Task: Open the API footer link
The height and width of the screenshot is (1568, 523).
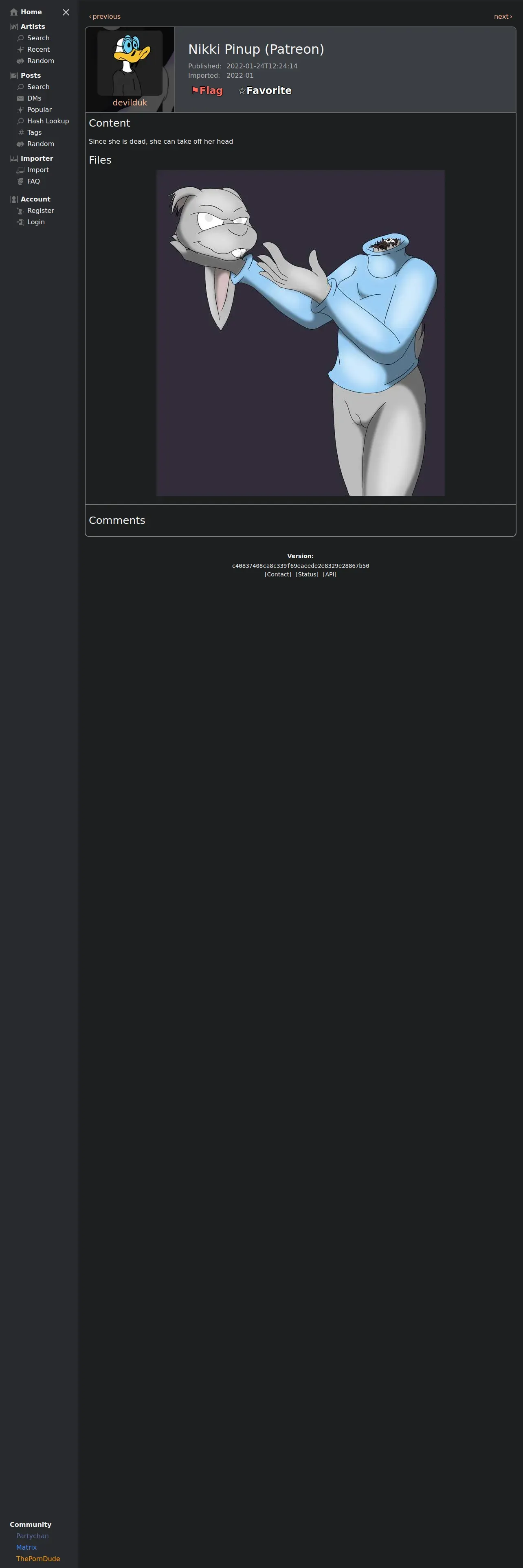Action: [330, 575]
